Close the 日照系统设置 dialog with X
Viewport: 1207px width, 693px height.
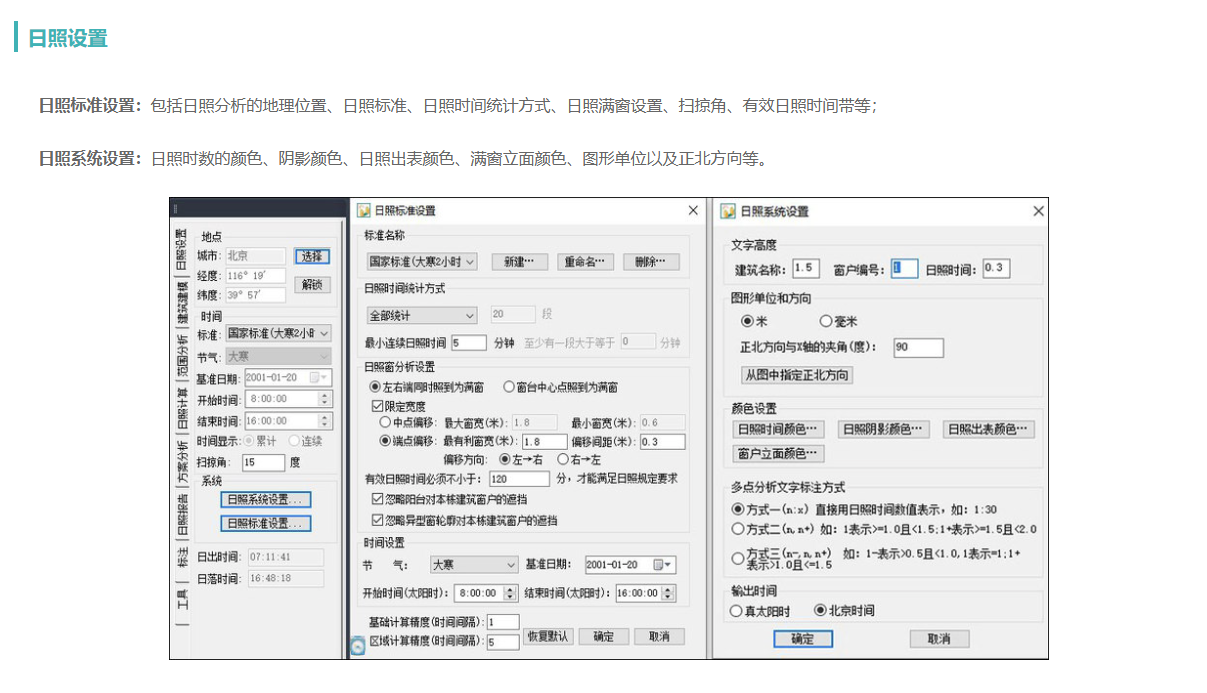click(x=1038, y=211)
